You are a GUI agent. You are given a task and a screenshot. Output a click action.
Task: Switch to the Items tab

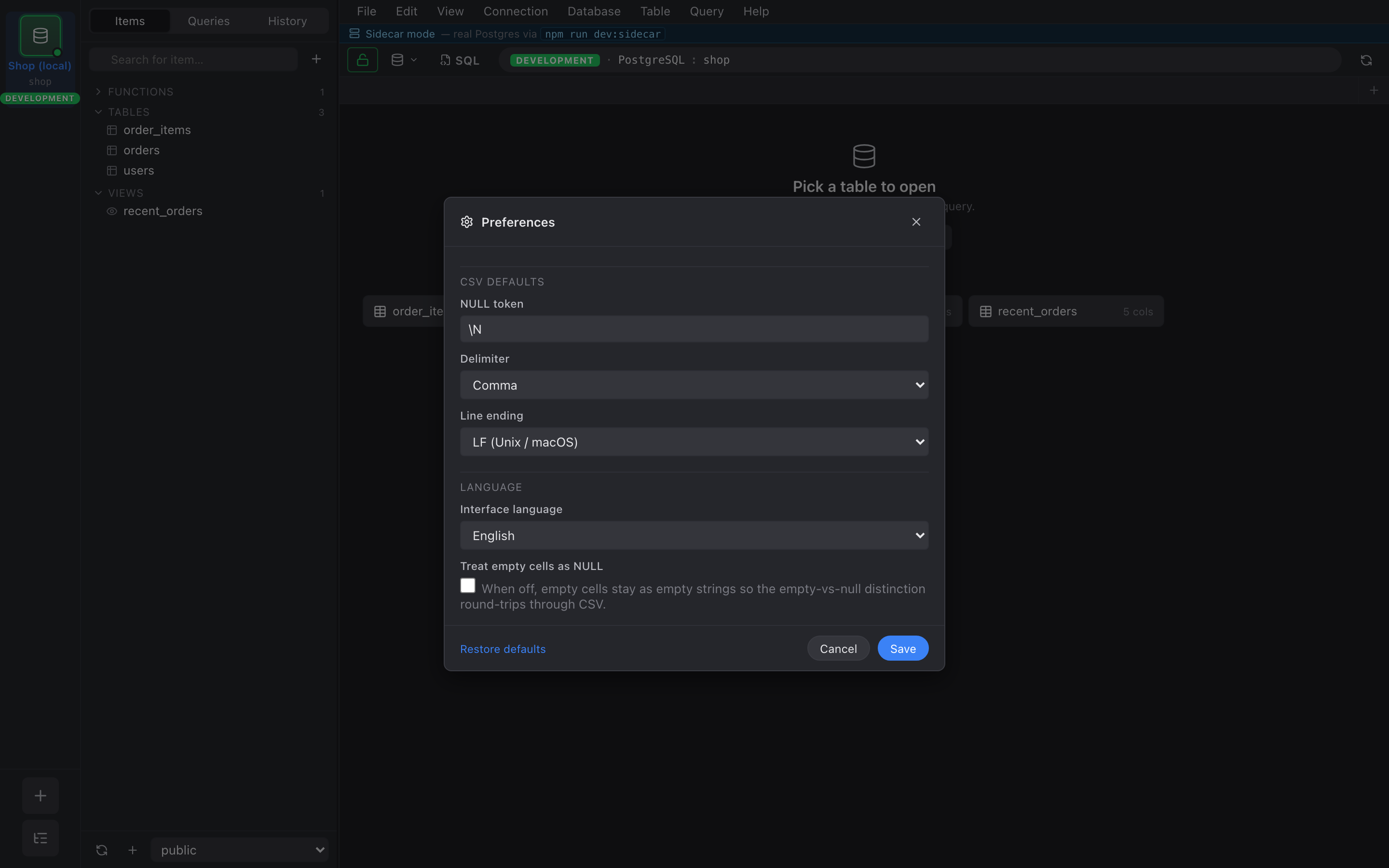pos(130,21)
